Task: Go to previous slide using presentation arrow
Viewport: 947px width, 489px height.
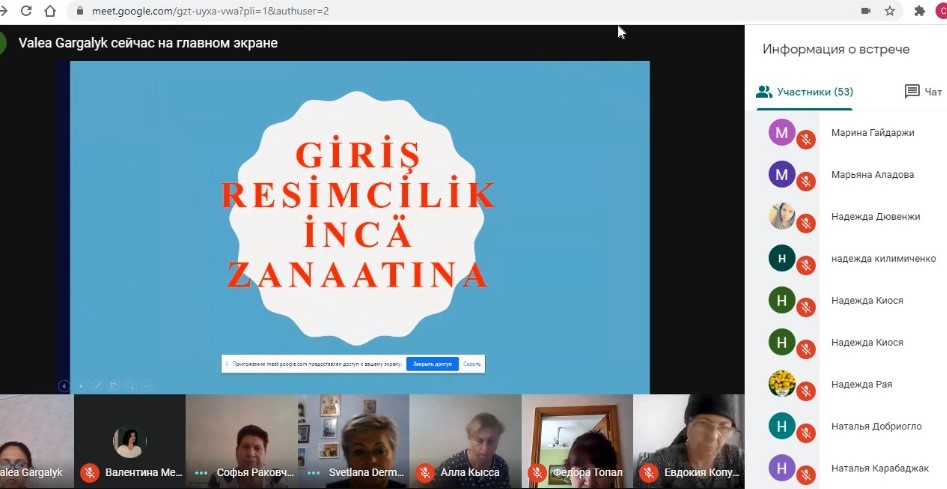Action: [64, 386]
